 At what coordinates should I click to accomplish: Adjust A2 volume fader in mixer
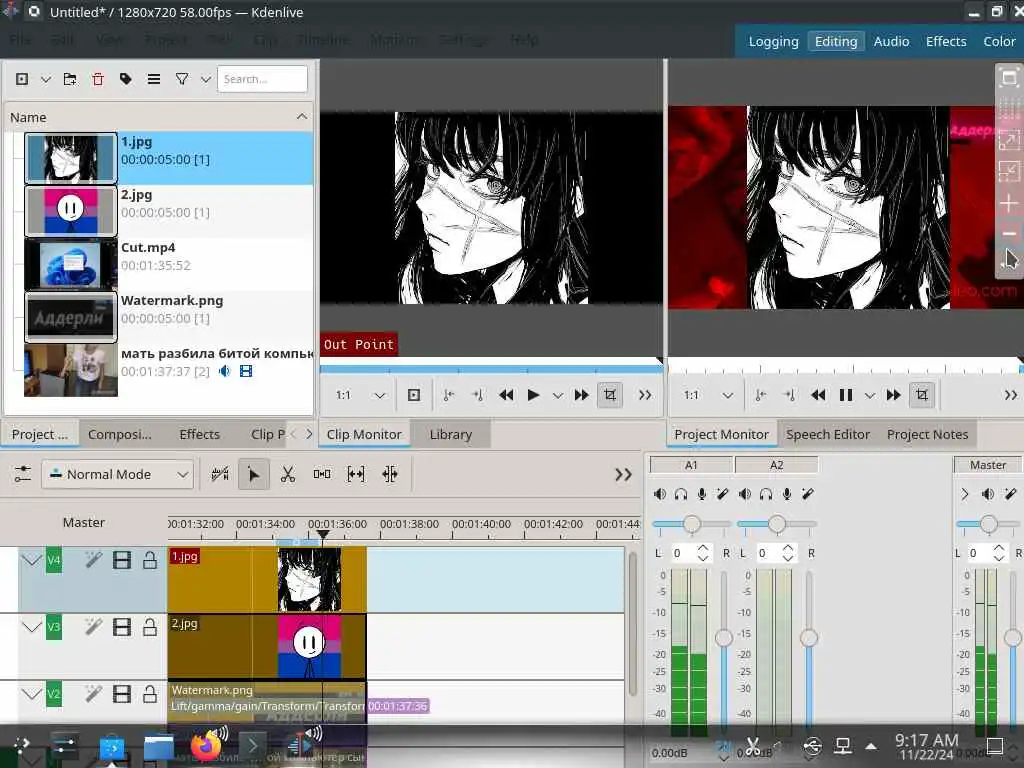point(808,637)
